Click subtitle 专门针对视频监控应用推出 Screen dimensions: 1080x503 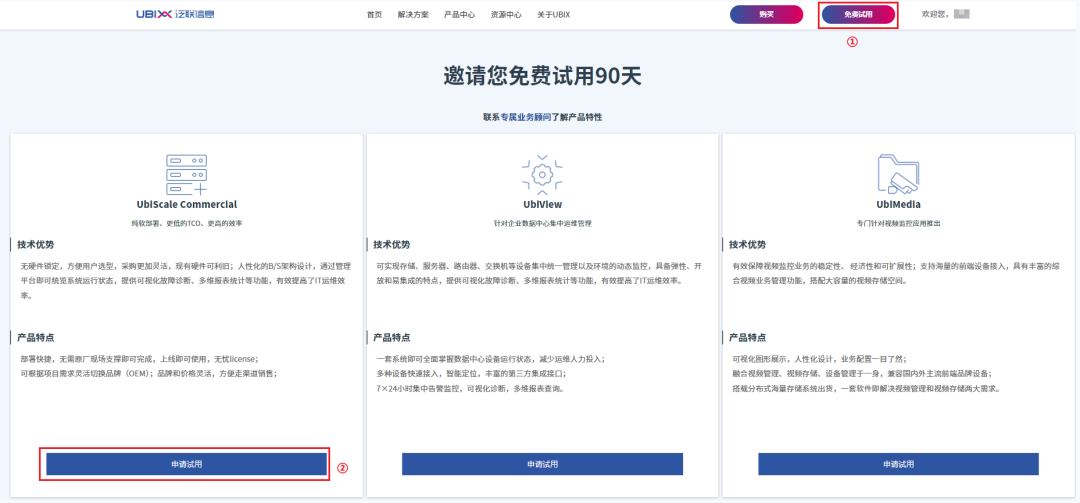point(898,224)
